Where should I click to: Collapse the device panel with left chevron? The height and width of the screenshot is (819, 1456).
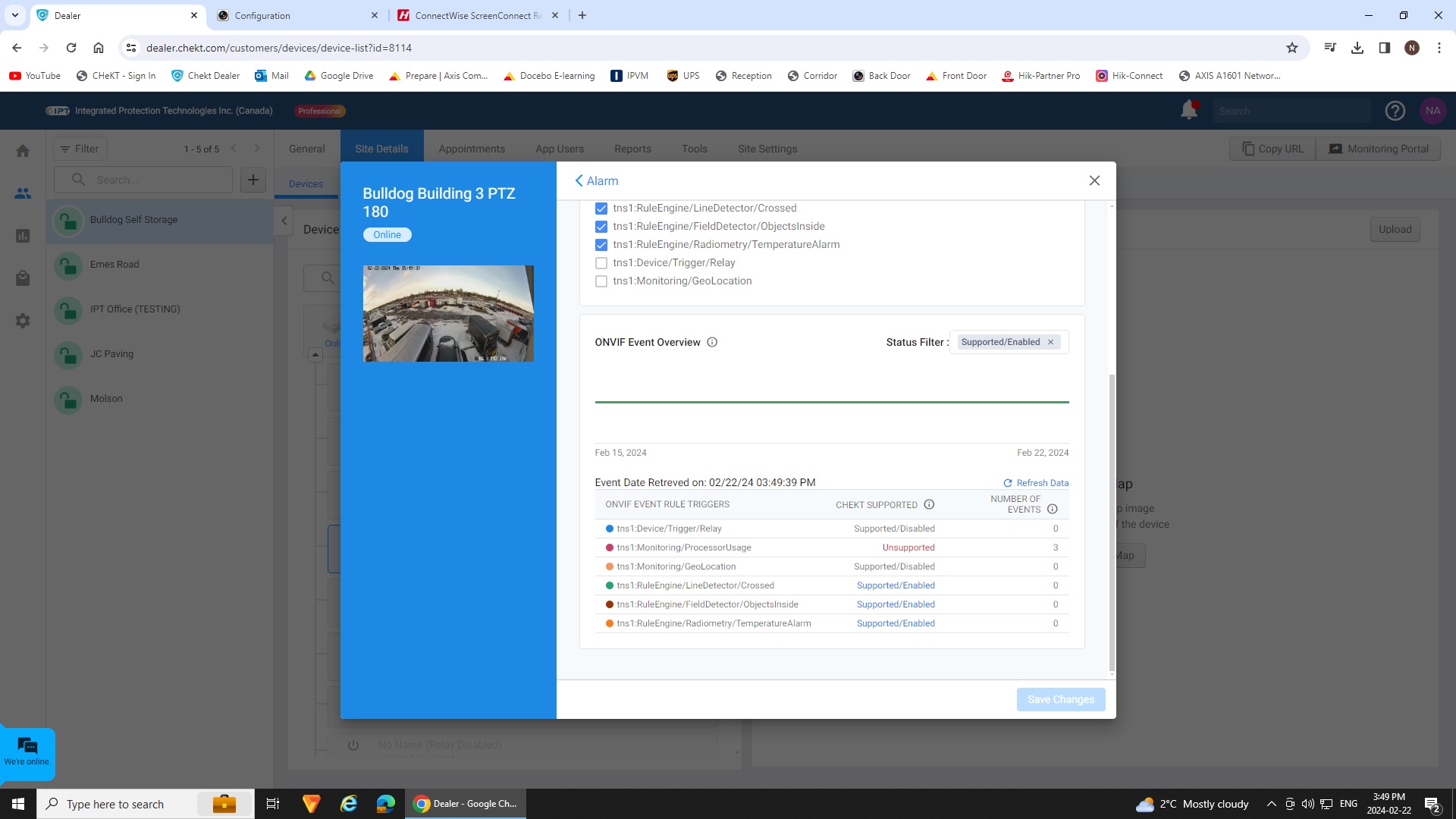click(284, 221)
